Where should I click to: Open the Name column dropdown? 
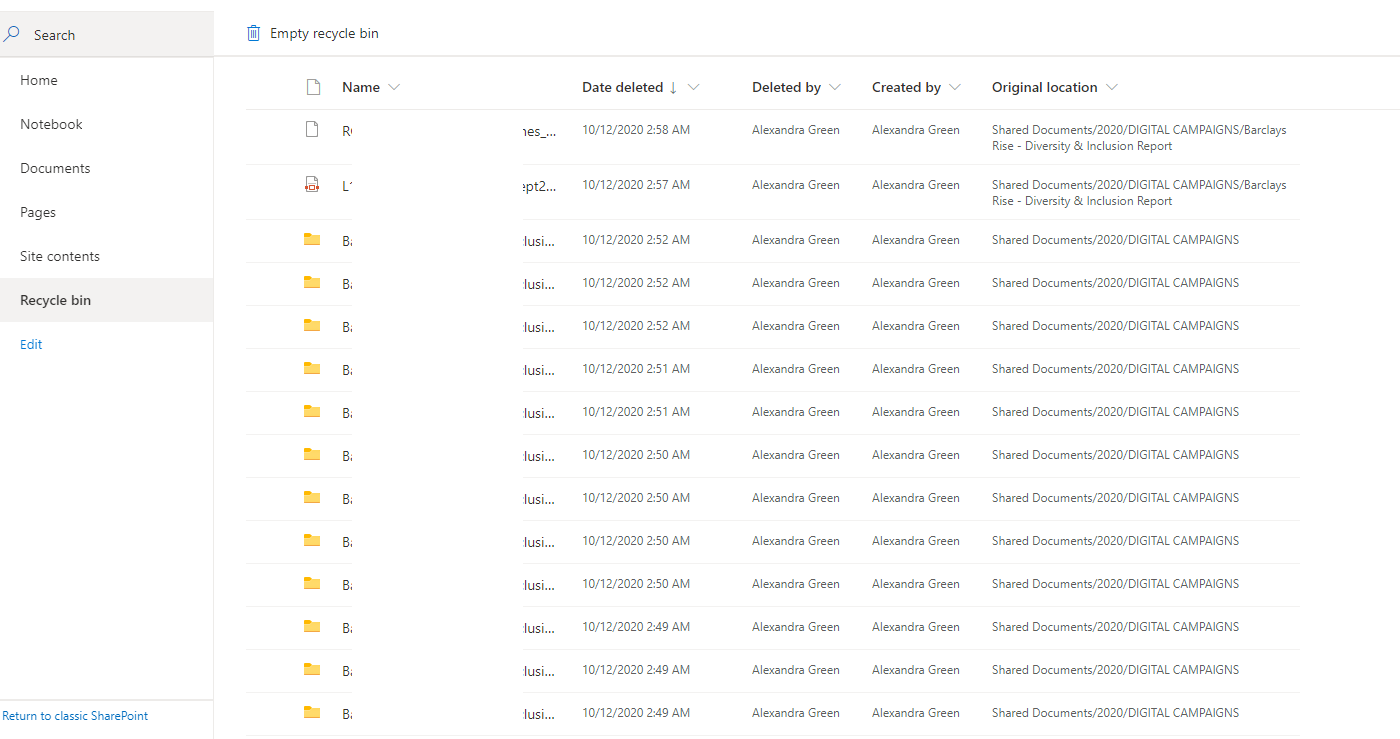pyautogui.click(x=394, y=87)
